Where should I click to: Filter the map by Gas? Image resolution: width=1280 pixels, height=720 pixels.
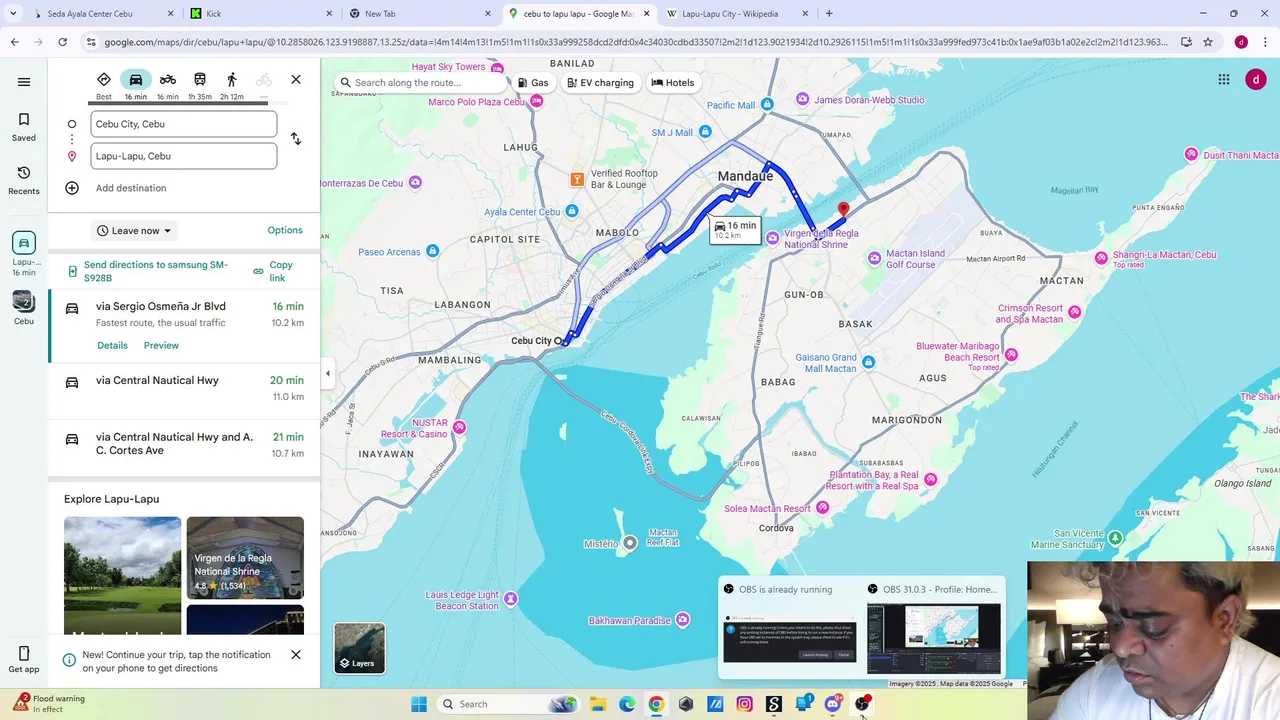[x=533, y=83]
